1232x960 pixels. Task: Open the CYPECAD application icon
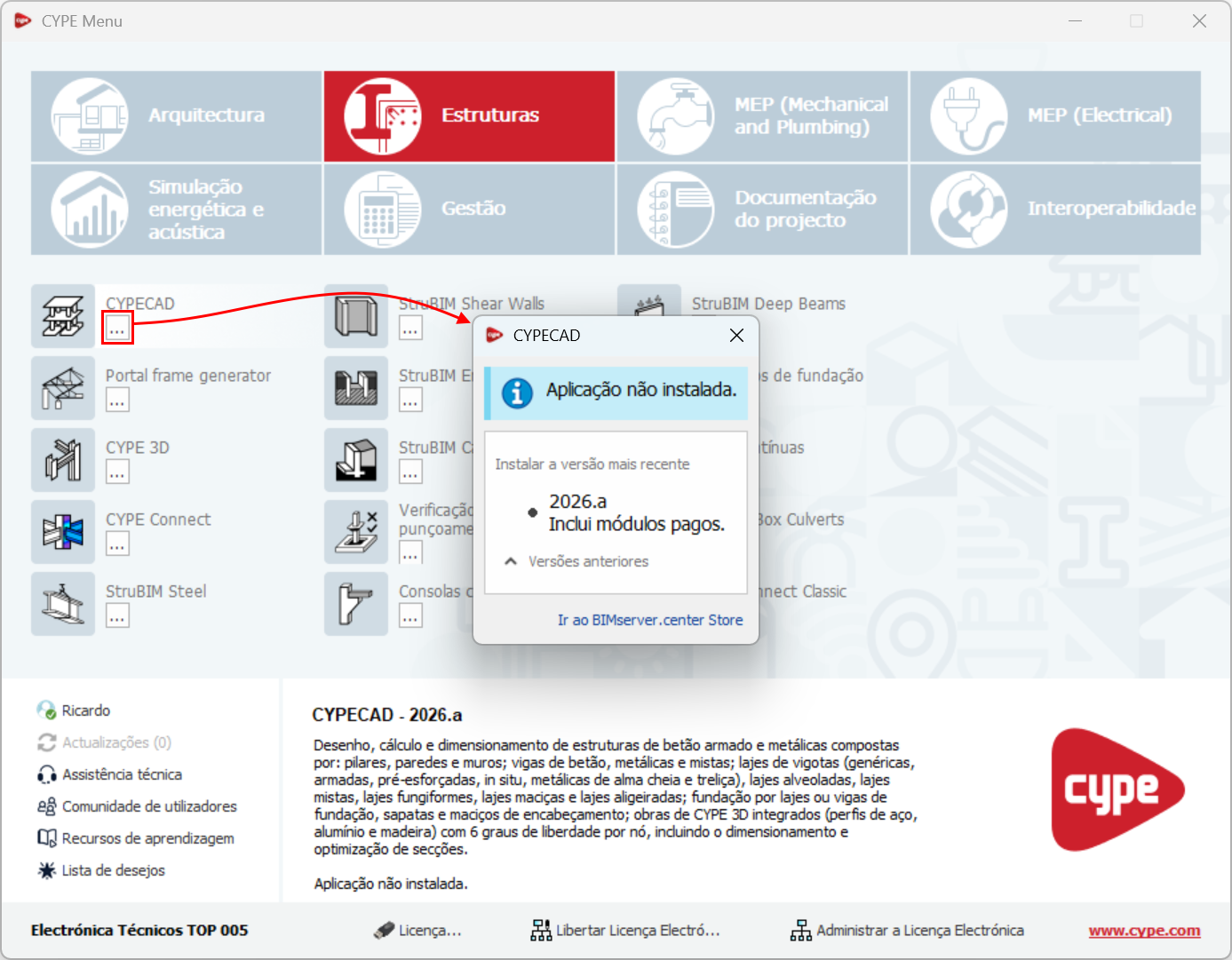coord(63,316)
